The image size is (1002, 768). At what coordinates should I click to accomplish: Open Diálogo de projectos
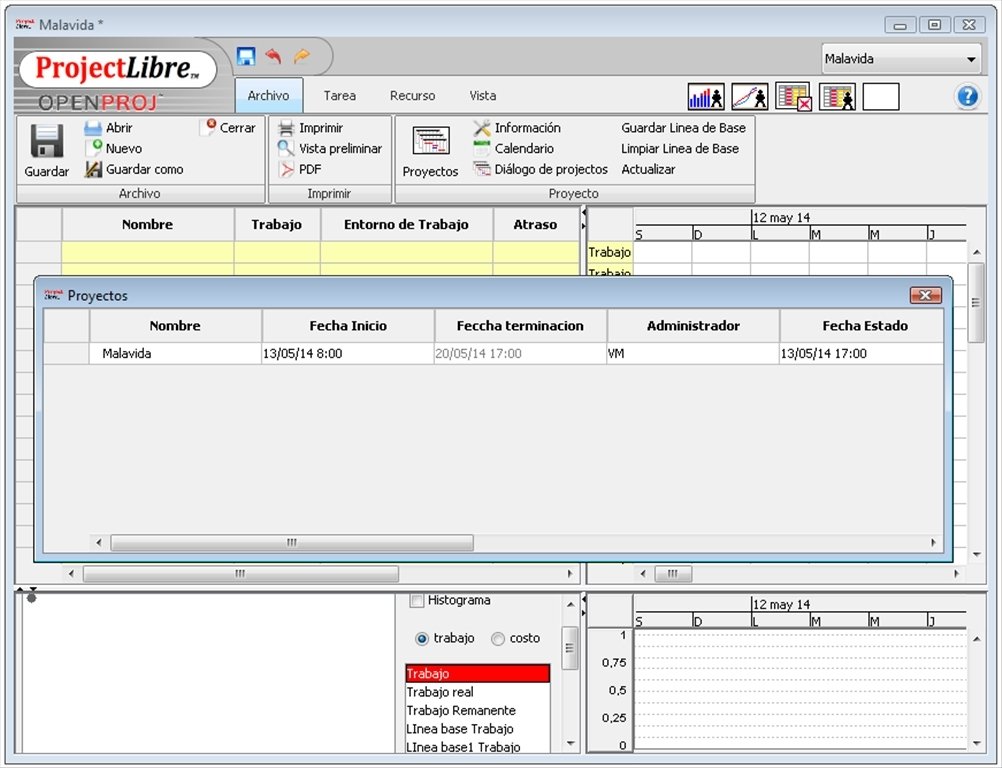(540, 169)
